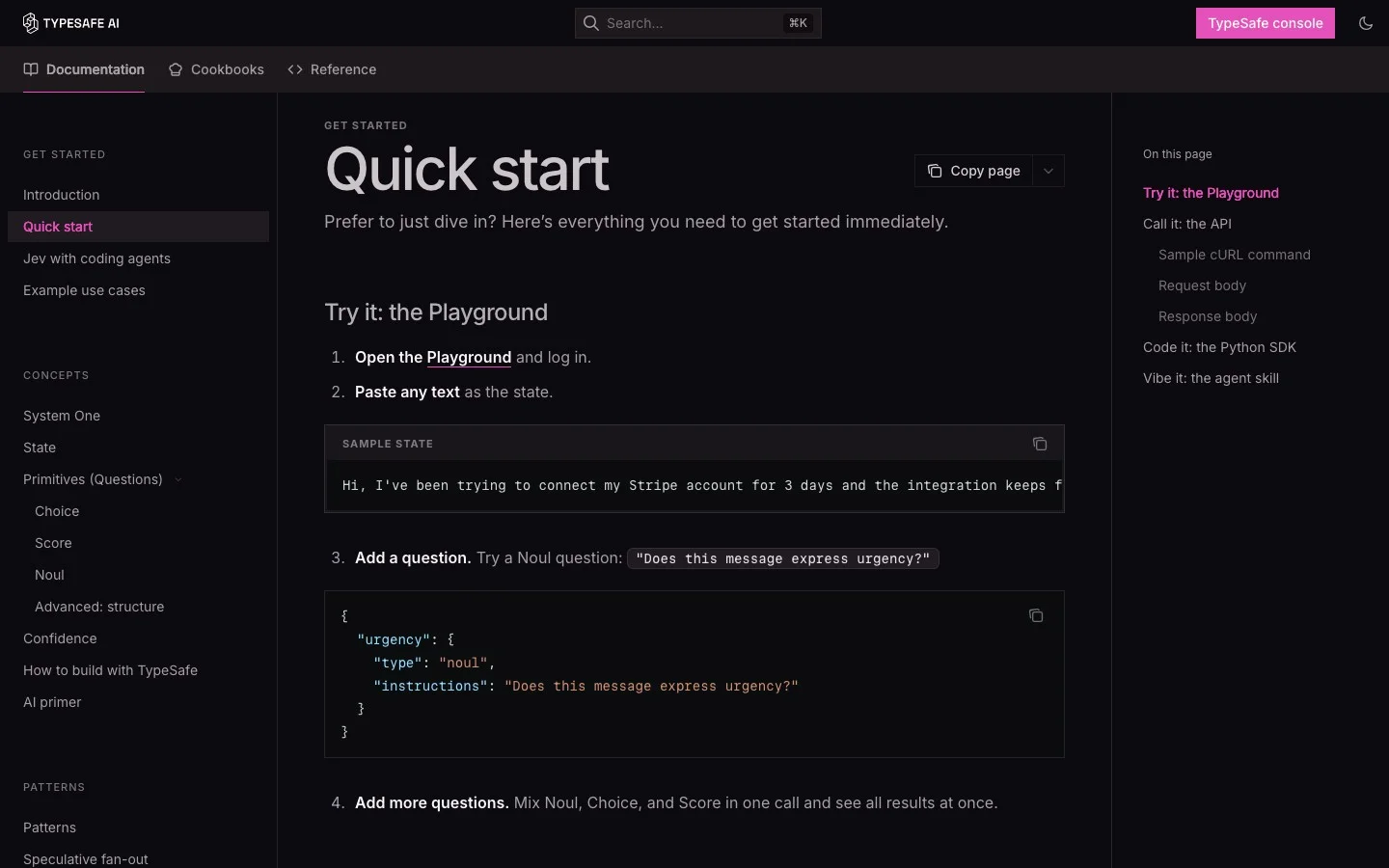Click the Reference code brackets icon
Image resolution: width=1389 pixels, height=868 pixels.
pos(295,69)
